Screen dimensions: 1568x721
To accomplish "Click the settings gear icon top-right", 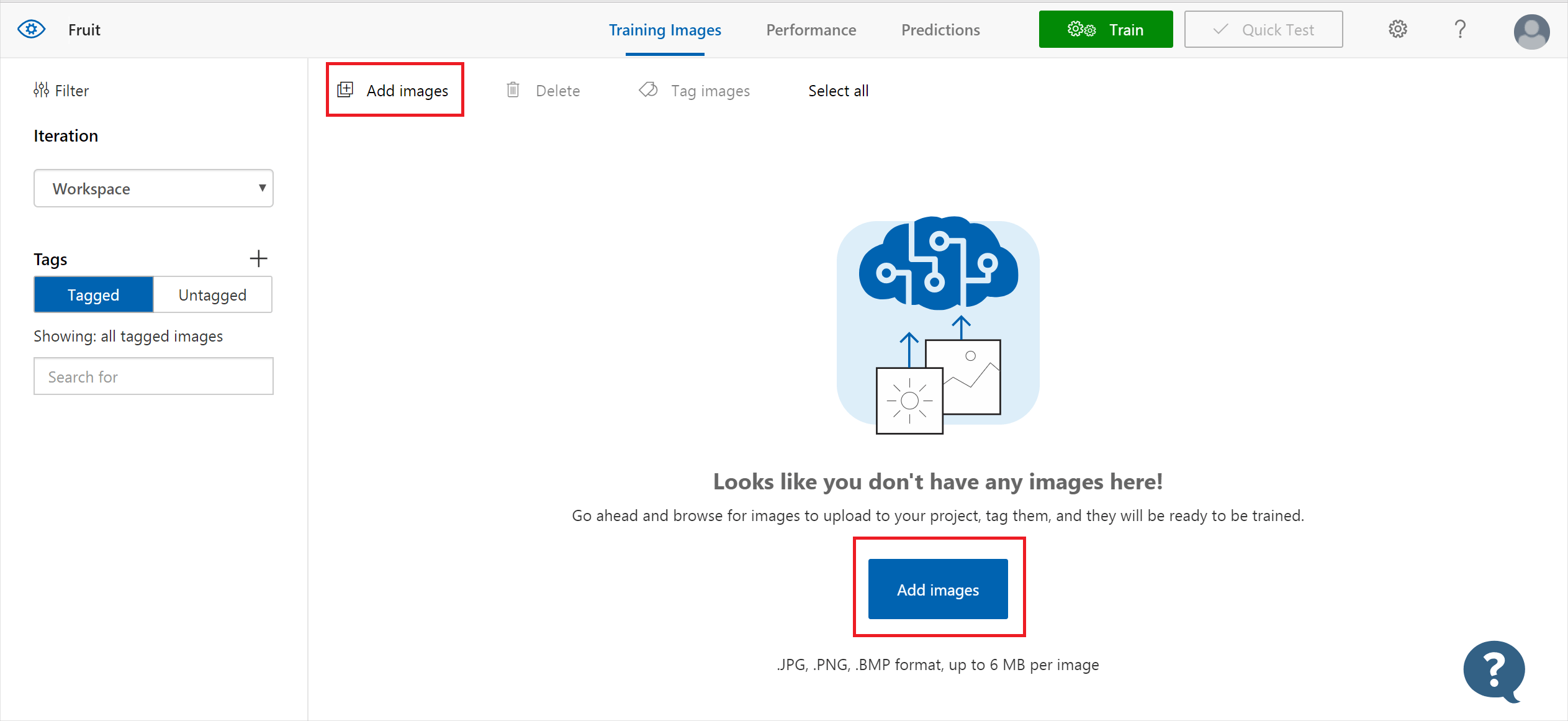I will coord(1398,29).
